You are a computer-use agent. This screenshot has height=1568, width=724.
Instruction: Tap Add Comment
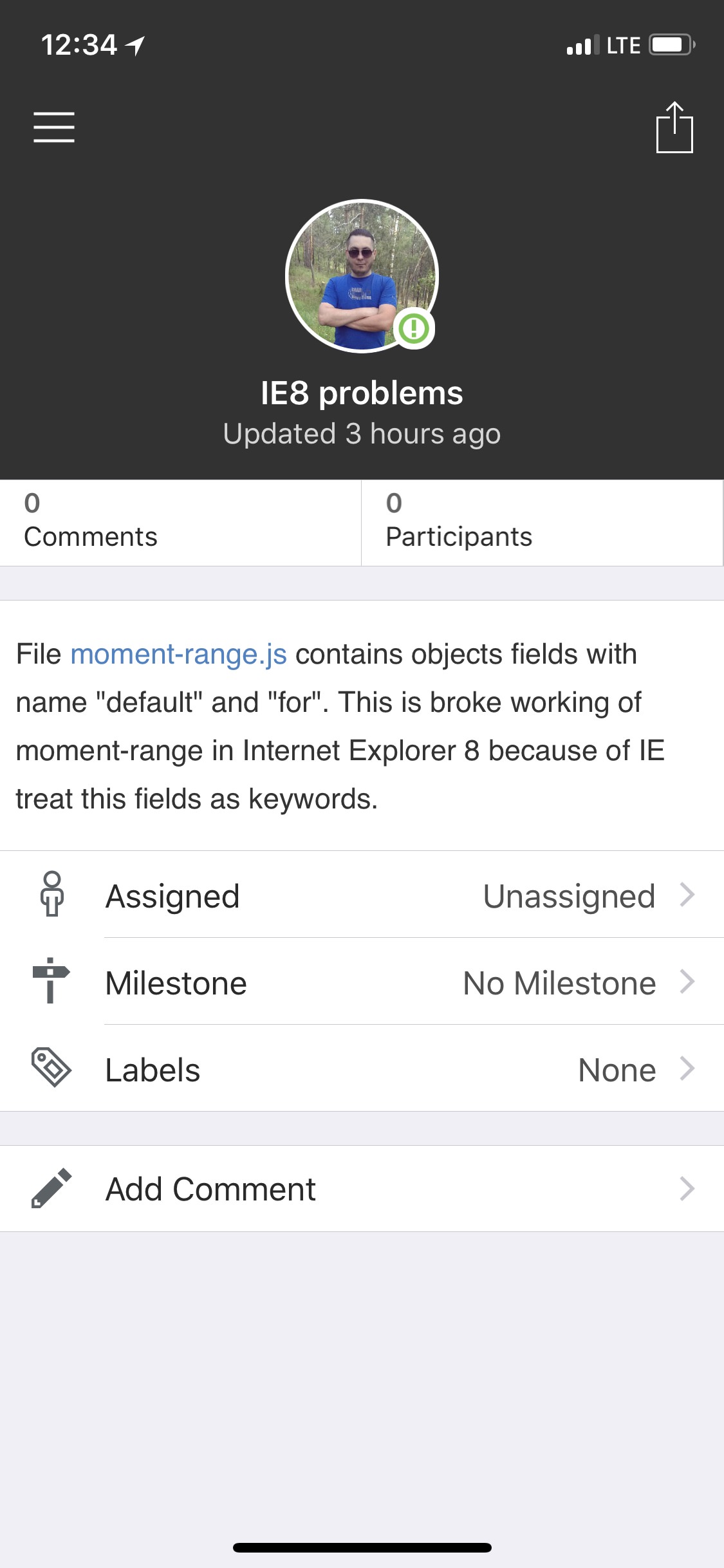[x=210, y=1189]
